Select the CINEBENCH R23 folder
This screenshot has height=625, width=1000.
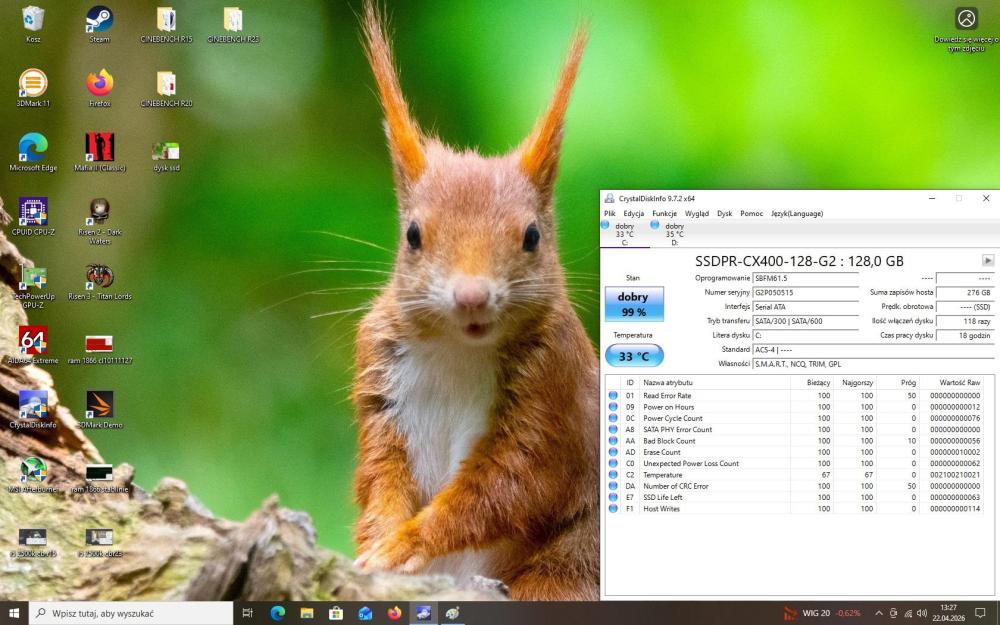233,24
